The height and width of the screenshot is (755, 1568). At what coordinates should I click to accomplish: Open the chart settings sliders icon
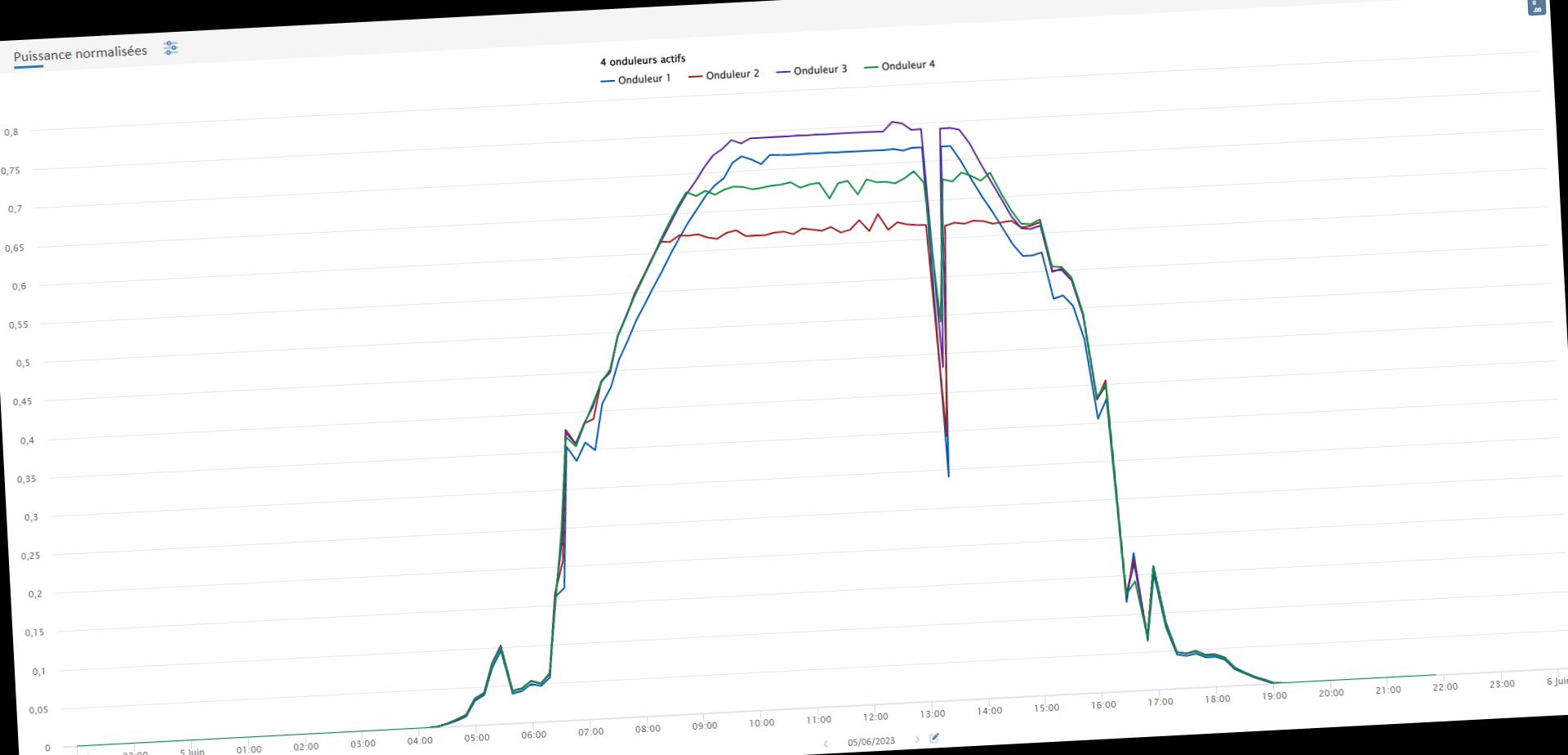(171, 48)
